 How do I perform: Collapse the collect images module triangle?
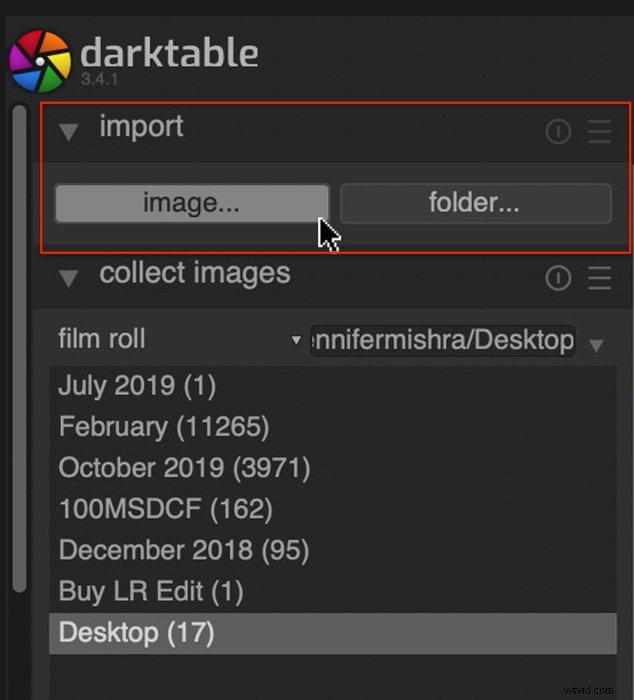coord(69,278)
